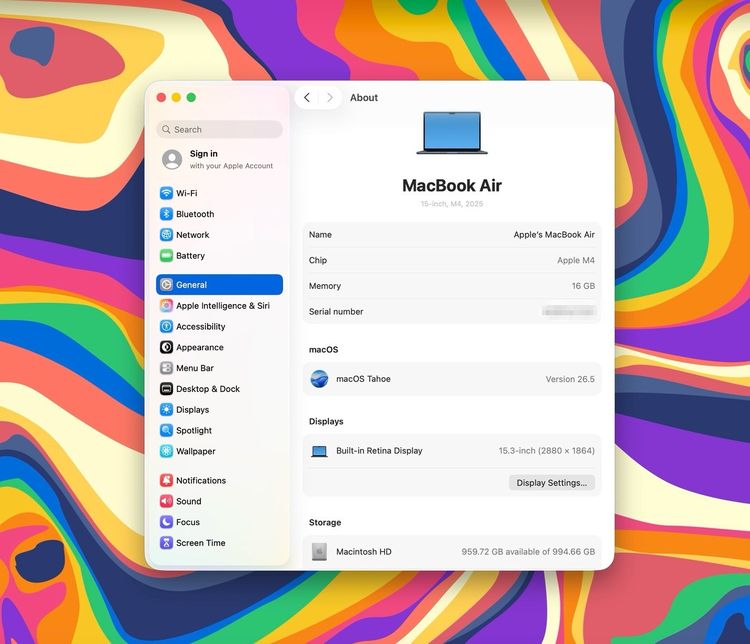Open Notifications settings
Image resolution: width=750 pixels, height=644 pixels.
[x=220, y=480]
